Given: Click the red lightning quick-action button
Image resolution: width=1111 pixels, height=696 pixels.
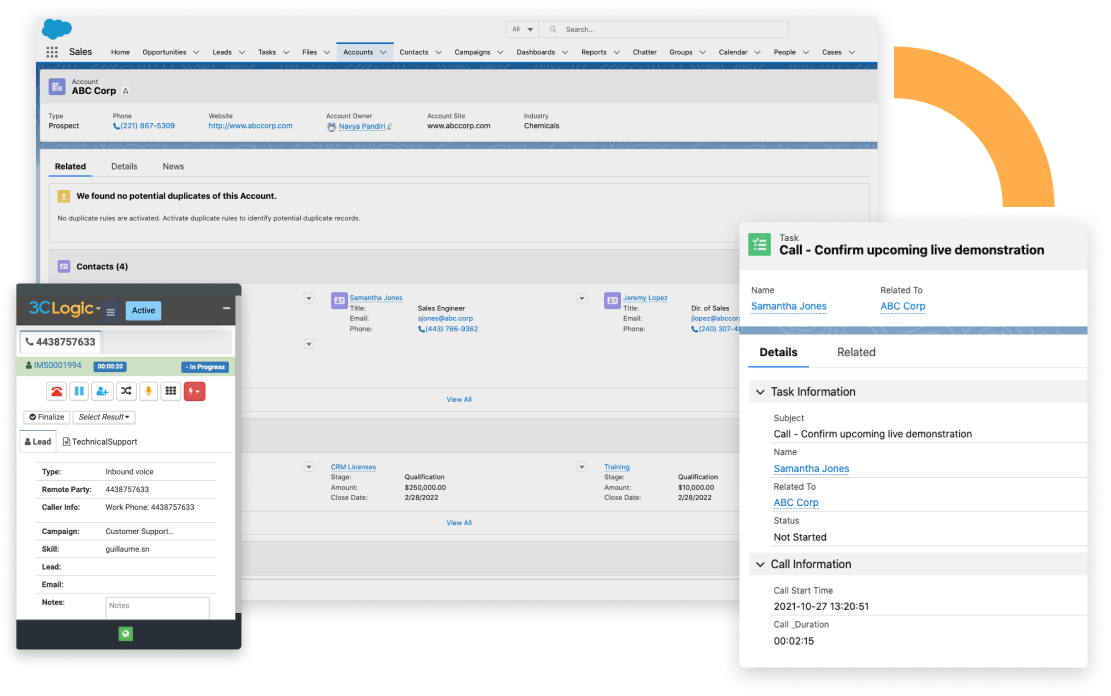Looking at the screenshot, I should (x=194, y=391).
